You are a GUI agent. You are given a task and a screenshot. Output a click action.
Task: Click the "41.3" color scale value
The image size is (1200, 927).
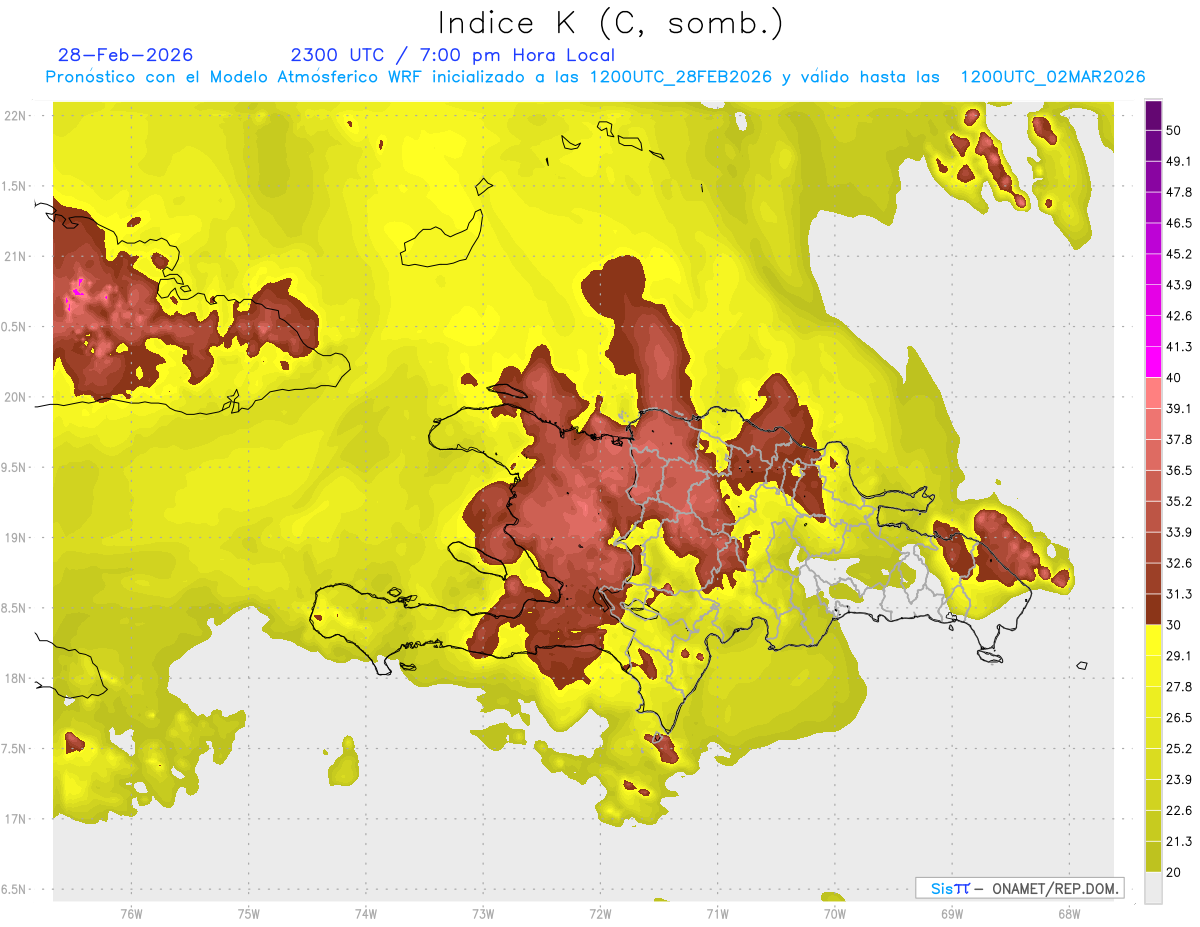(x=1179, y=347)
